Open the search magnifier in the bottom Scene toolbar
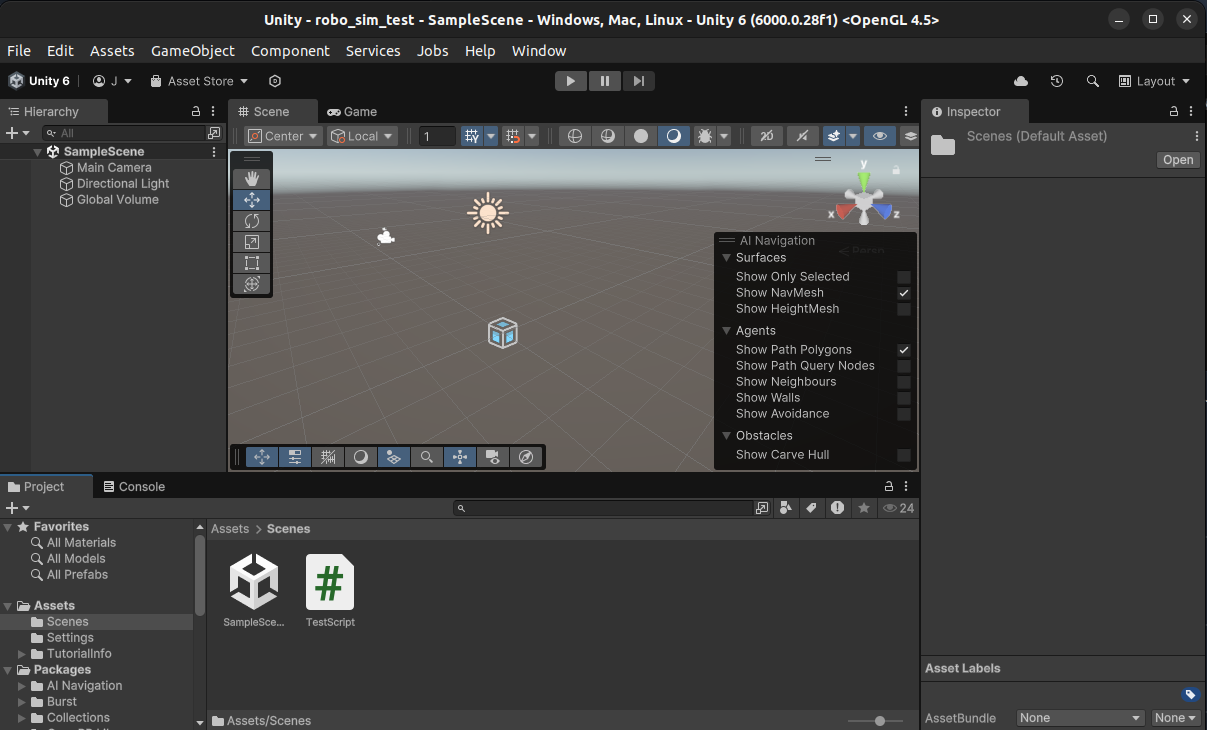 tap(426, 457)
